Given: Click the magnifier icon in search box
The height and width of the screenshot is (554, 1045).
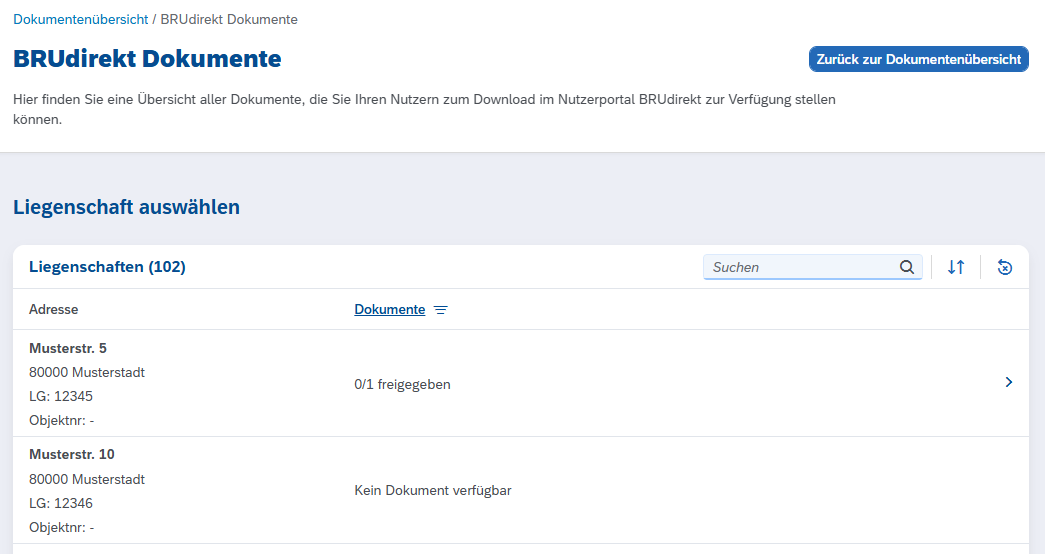Looking at the screenshot, I should [907, 267].
